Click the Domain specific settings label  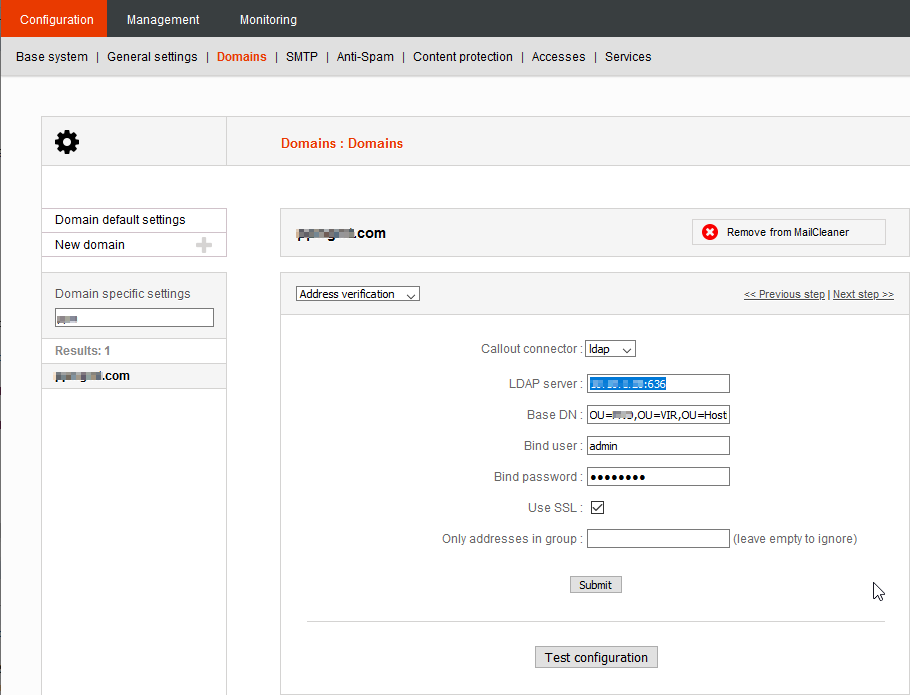[122, 294]
